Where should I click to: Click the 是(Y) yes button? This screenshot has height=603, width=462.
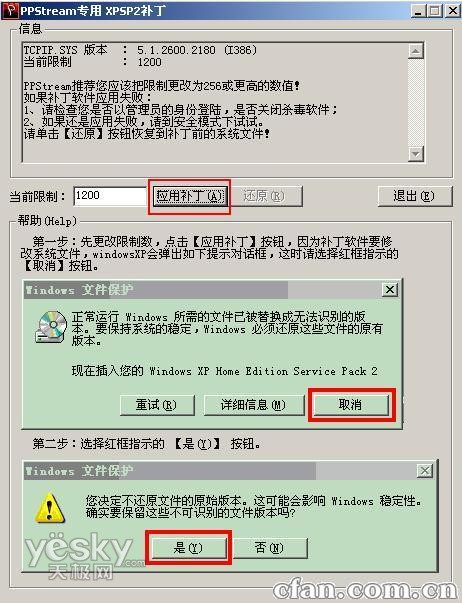tap(189, 548)
